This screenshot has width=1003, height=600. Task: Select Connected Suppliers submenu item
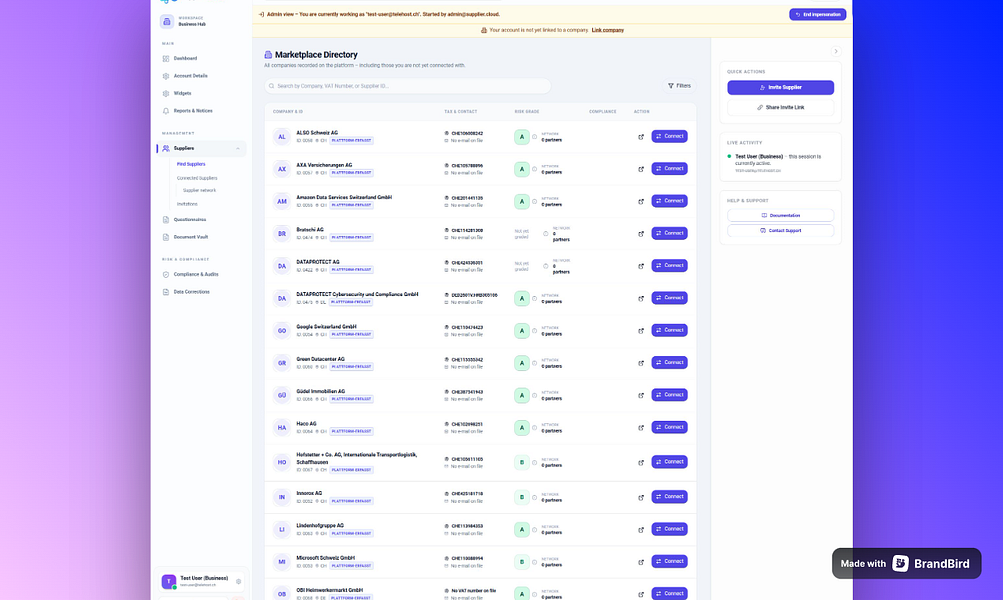pyautogui.click(x=197, y=178)
